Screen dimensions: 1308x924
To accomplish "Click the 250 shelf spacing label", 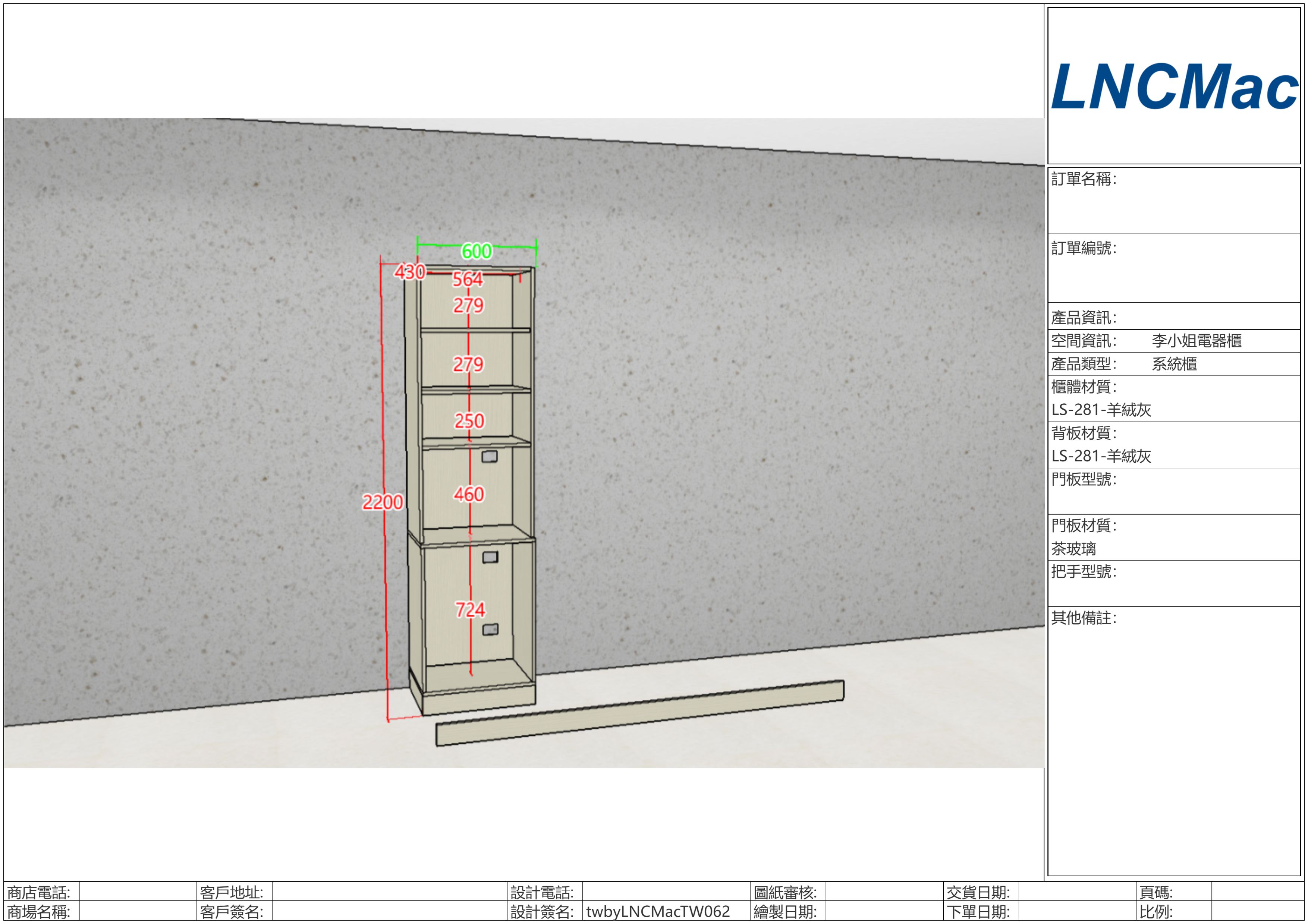I will 469,421.
